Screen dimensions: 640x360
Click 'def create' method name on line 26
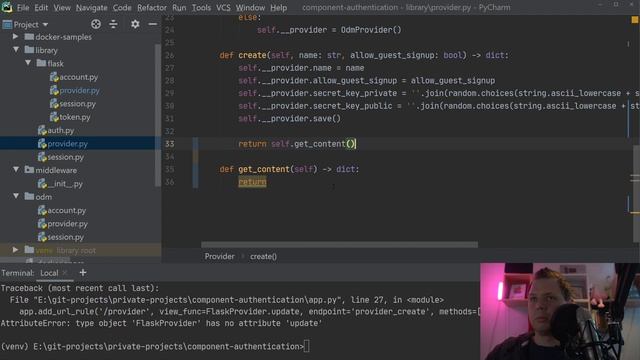[x=252, y=55]
